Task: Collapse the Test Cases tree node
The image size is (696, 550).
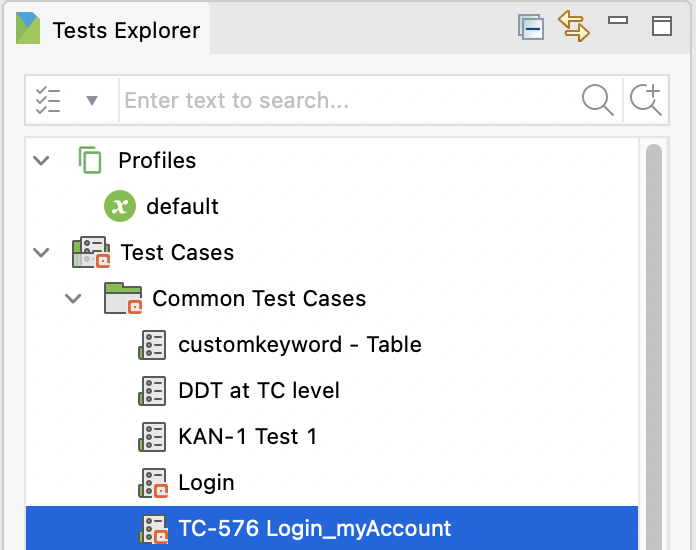Action: click(x=42, y=252)
